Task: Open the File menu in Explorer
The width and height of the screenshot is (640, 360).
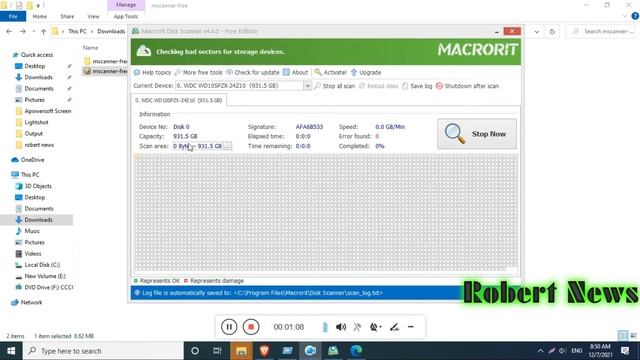Action: pyautogui.click(x=13, y=16)
